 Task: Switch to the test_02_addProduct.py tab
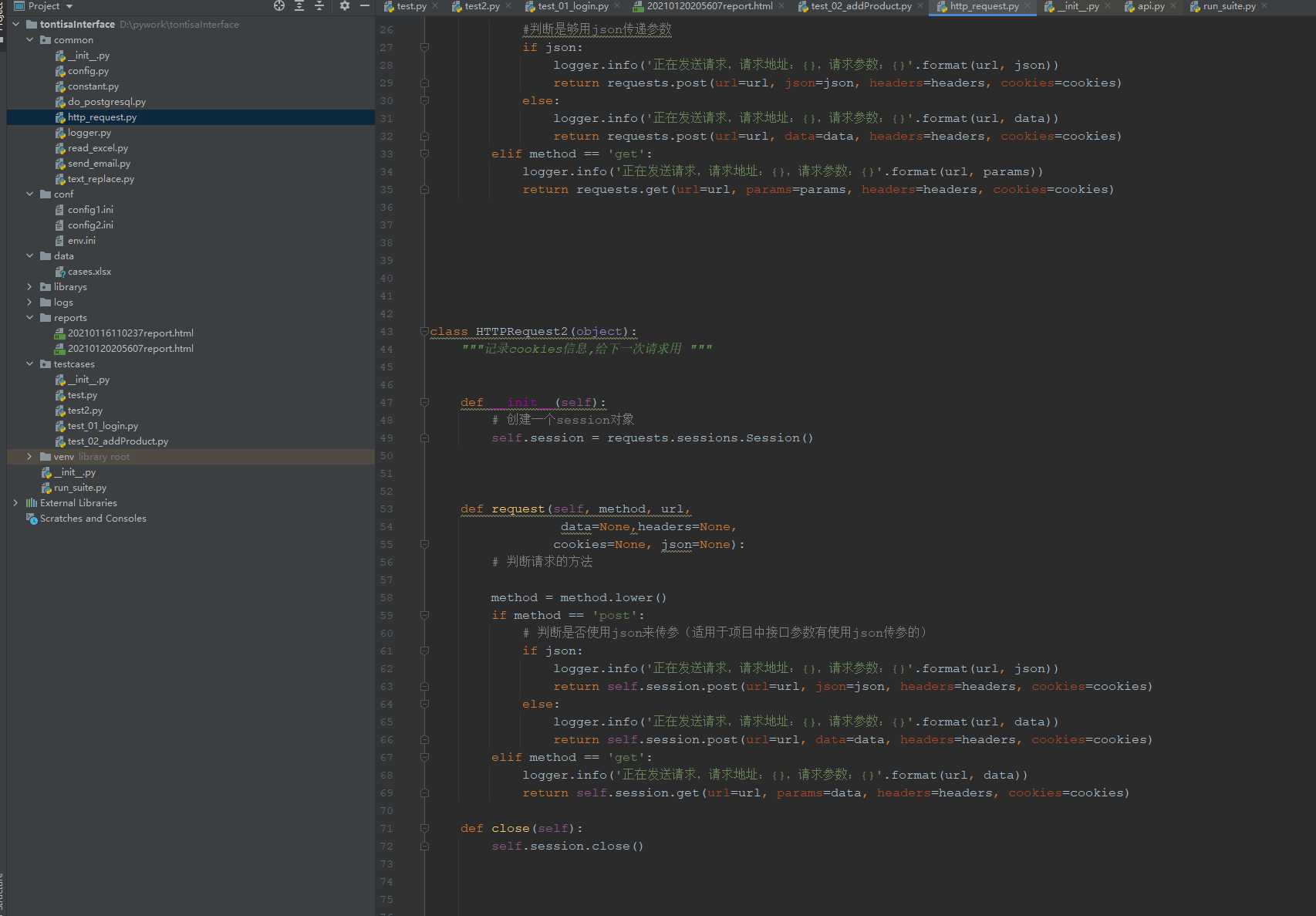[x=860, y=6]
